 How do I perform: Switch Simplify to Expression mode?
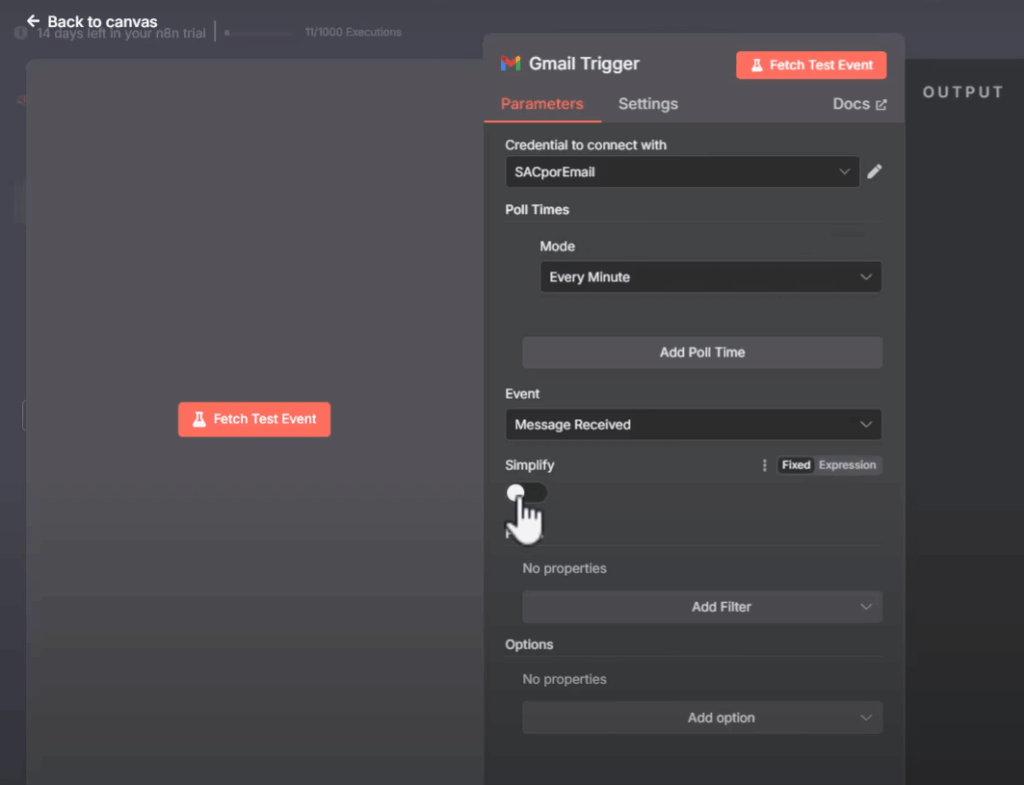pyautogui.click(x=847, y=465)
